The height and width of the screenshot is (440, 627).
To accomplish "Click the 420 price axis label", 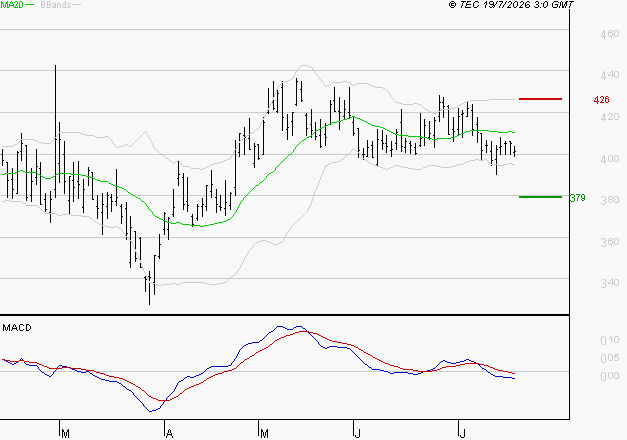I will click(x=610, y=117).
